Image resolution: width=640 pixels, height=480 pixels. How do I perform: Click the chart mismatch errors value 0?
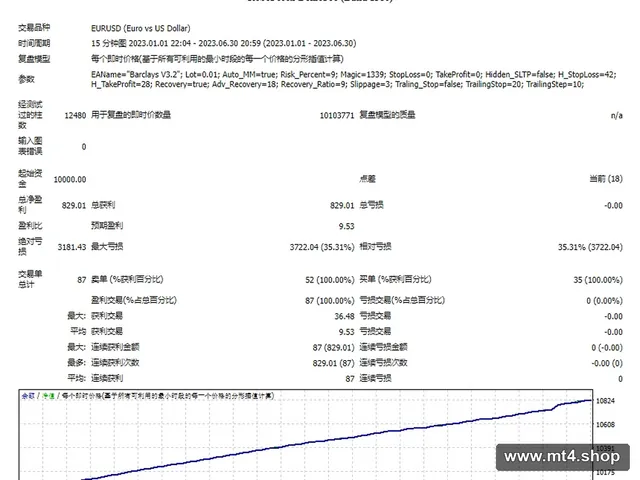[84, 147]
